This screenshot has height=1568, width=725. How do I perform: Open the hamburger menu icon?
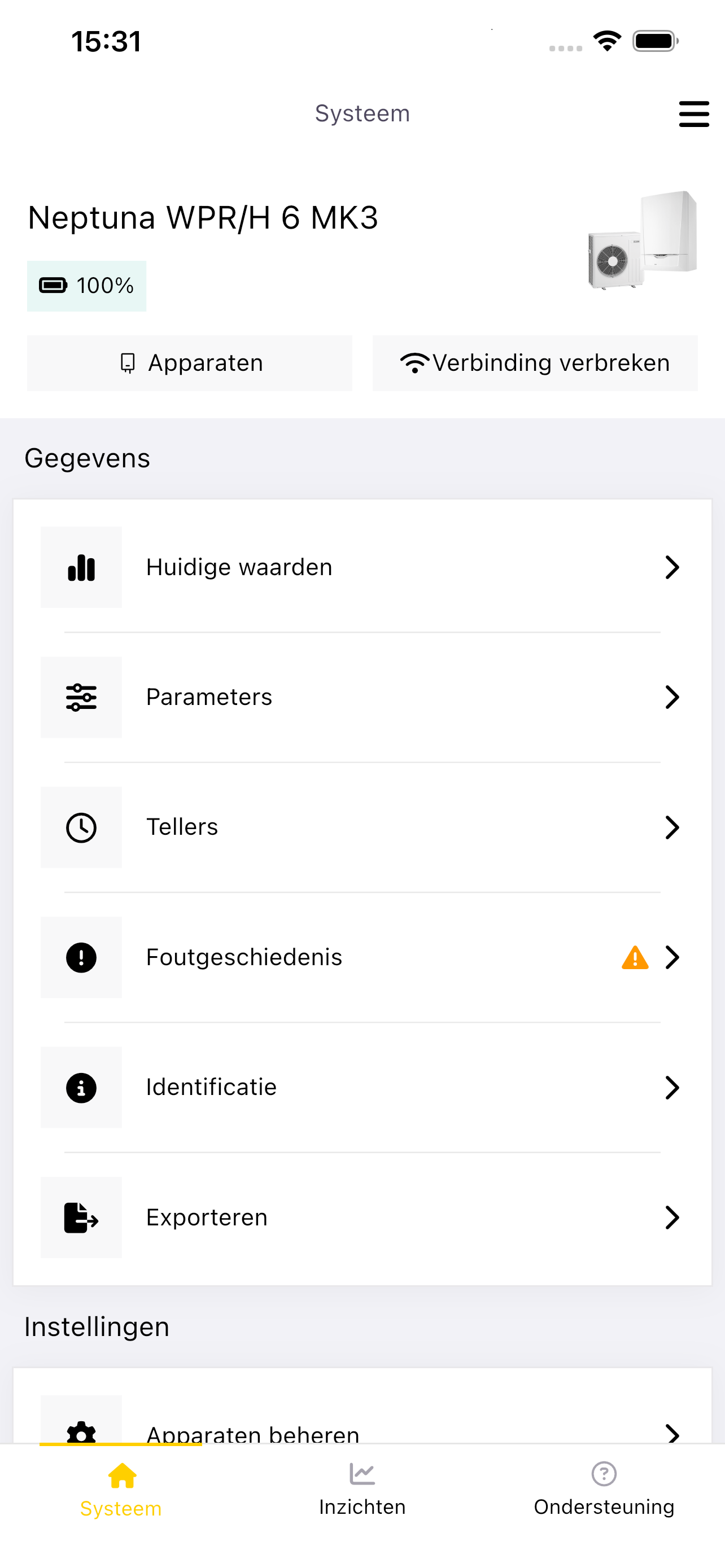tap(694, 114)
